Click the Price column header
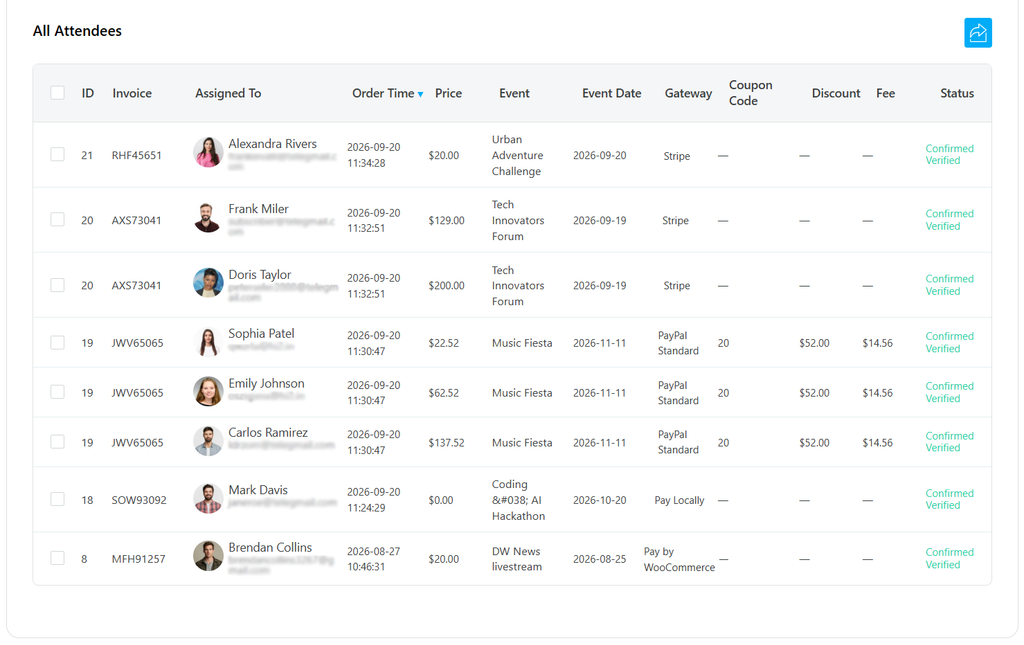Viewport: 1024px width, 645px height. (x=448, y=93)
